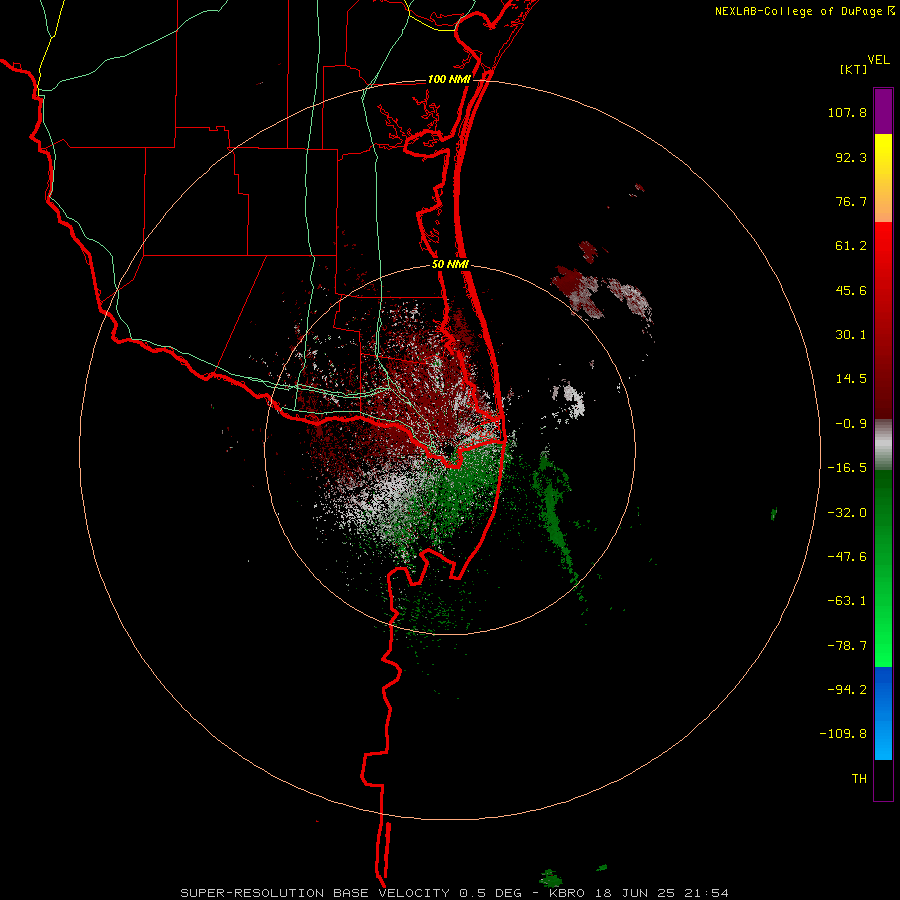Click the 30.1 legend value
Image resolution: width=900 pixels, height=900 pixels.
(x=851, y=335)
